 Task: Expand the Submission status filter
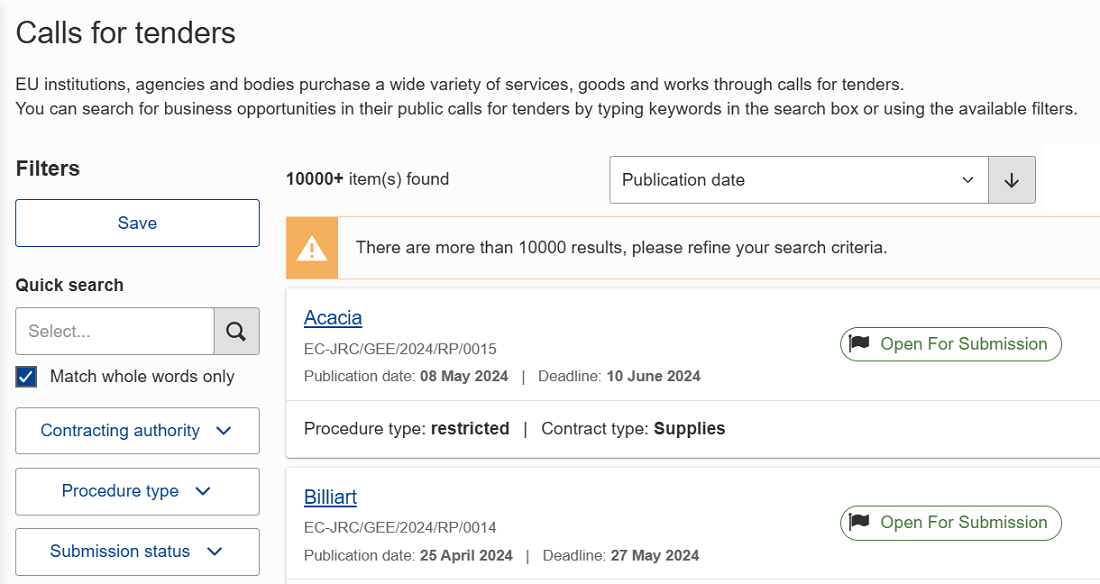coord(138,552)
